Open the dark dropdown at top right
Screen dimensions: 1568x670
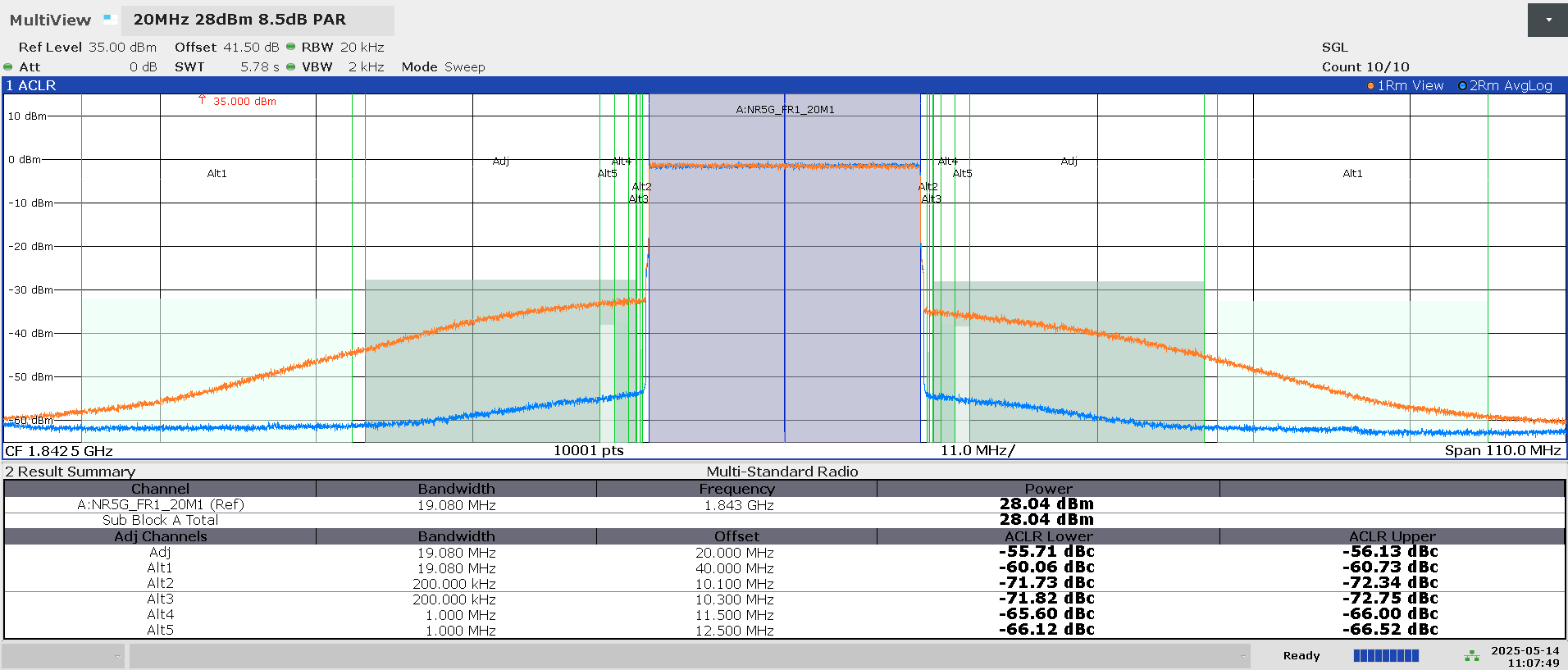coord(1547,20)
